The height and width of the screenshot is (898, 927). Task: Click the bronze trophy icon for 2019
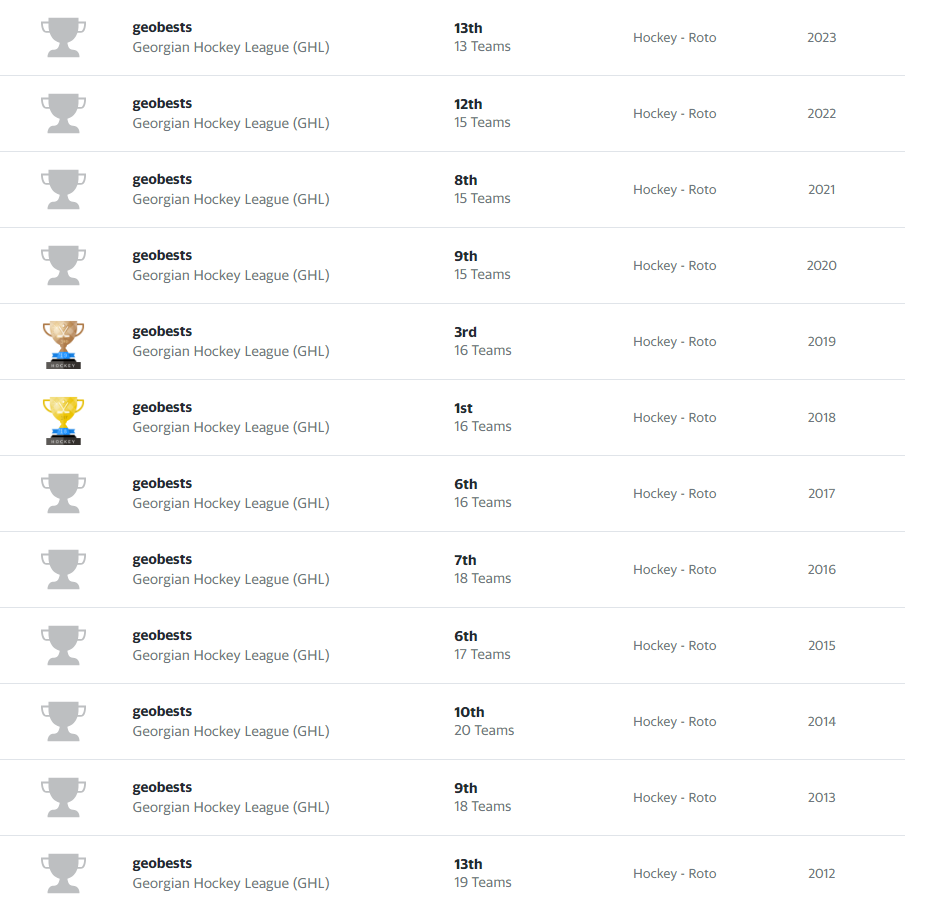(x=63, y=343)
